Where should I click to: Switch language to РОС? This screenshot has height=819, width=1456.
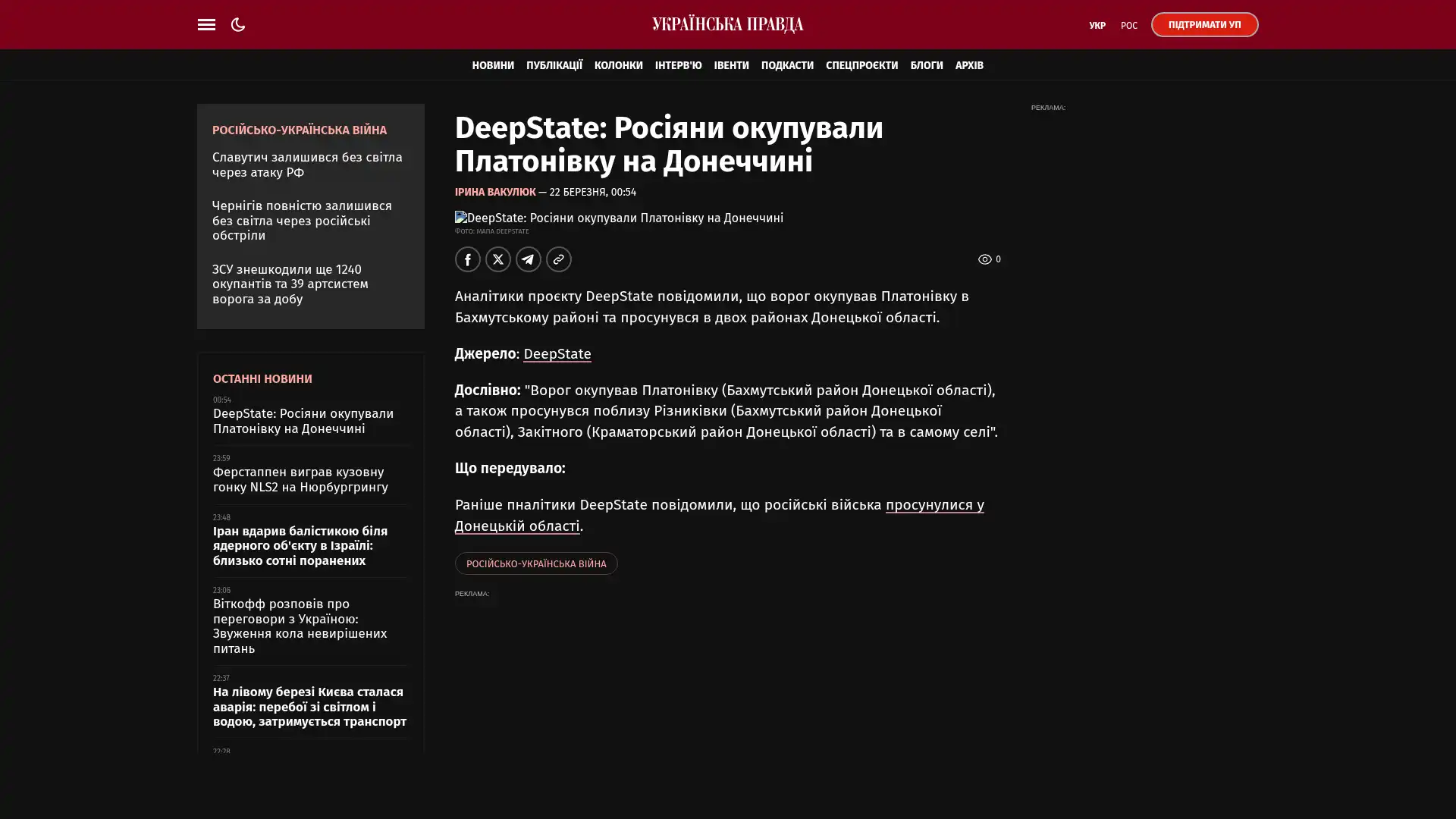pos(1128,26)
